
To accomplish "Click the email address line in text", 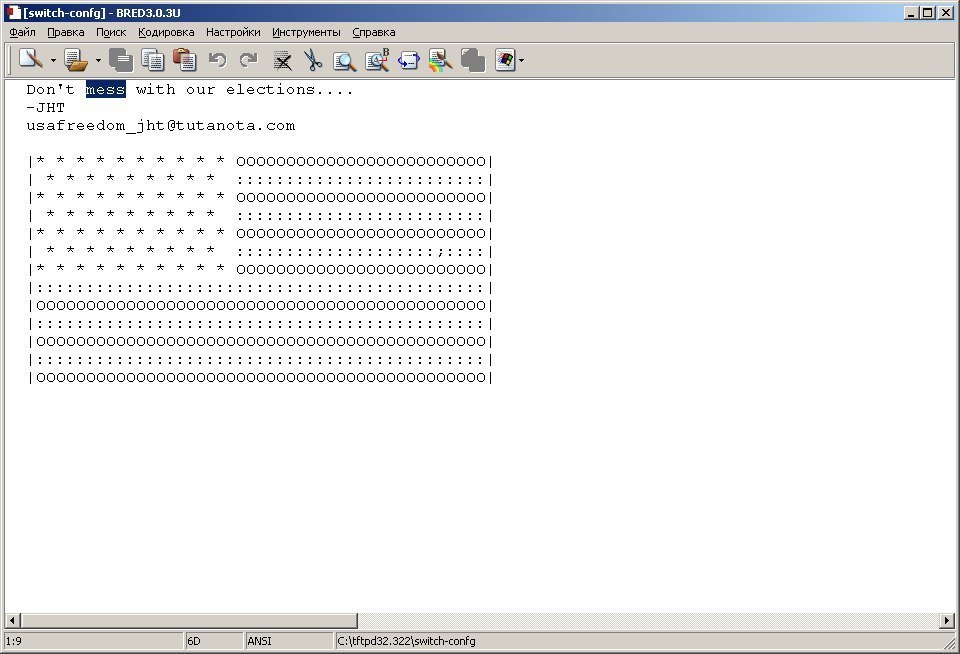I will (161, 126).
